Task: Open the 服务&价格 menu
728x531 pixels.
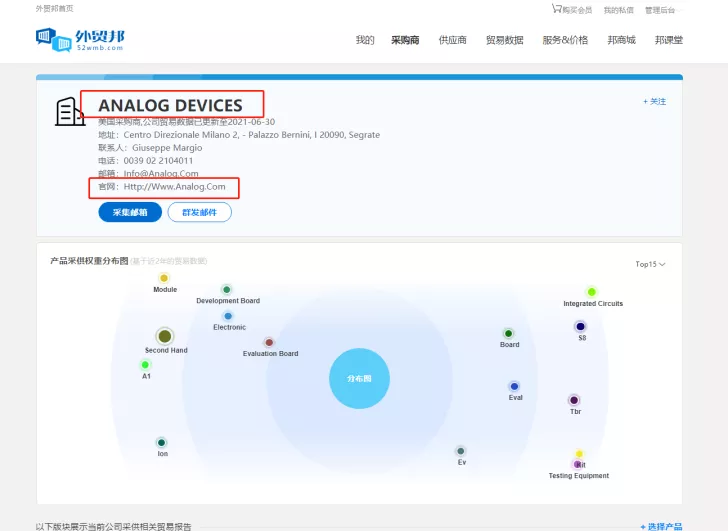Action: pyautogui.click(x=566, y=40)
